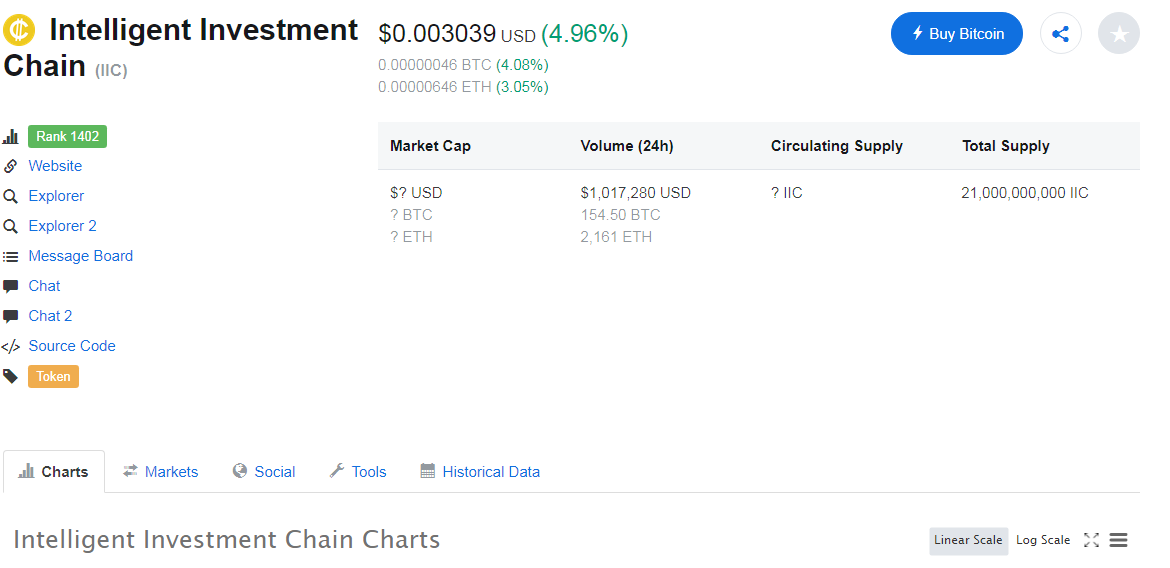Click the source code brackets icon
Screen dimensions: 1170x568
(10, 347)
